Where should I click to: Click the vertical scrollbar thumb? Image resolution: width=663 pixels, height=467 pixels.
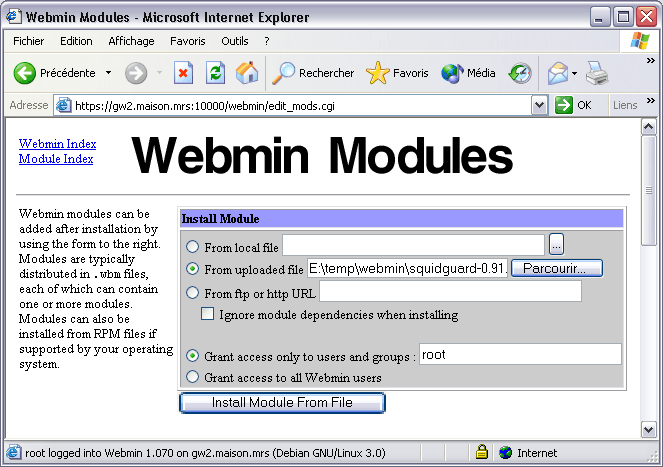tap(649, 190)
